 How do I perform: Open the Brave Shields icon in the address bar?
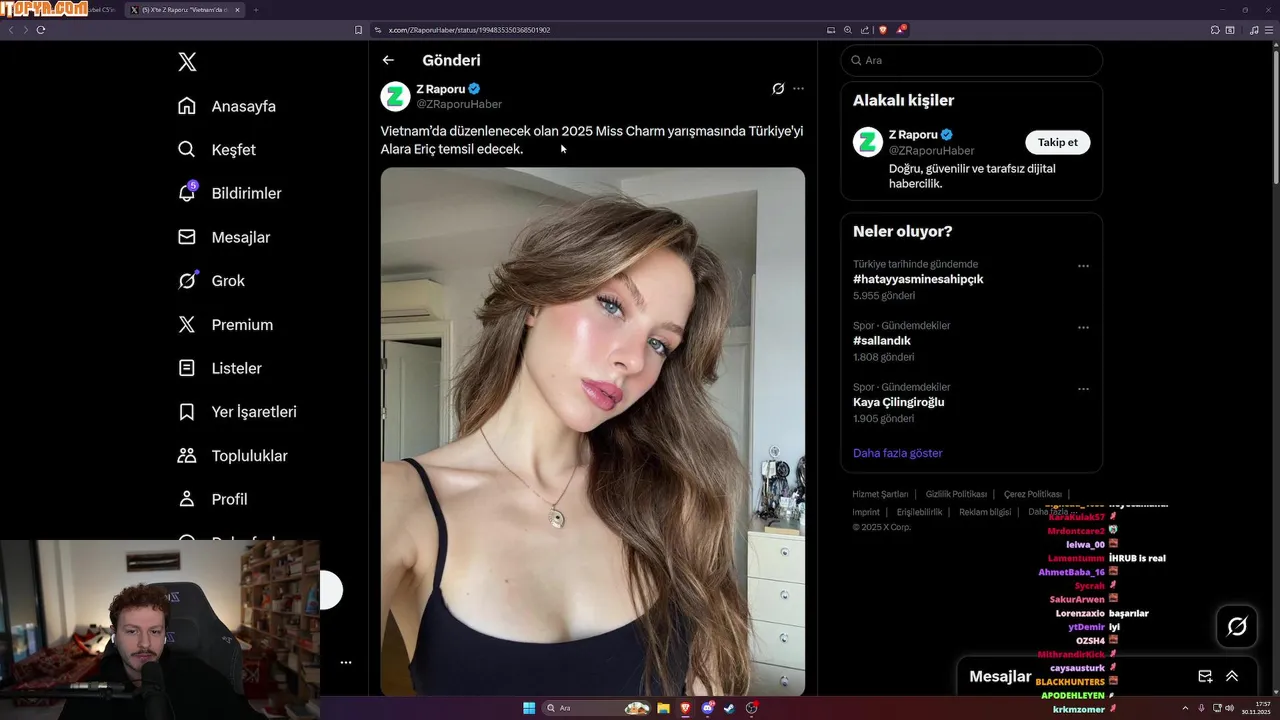coord(883,30)
